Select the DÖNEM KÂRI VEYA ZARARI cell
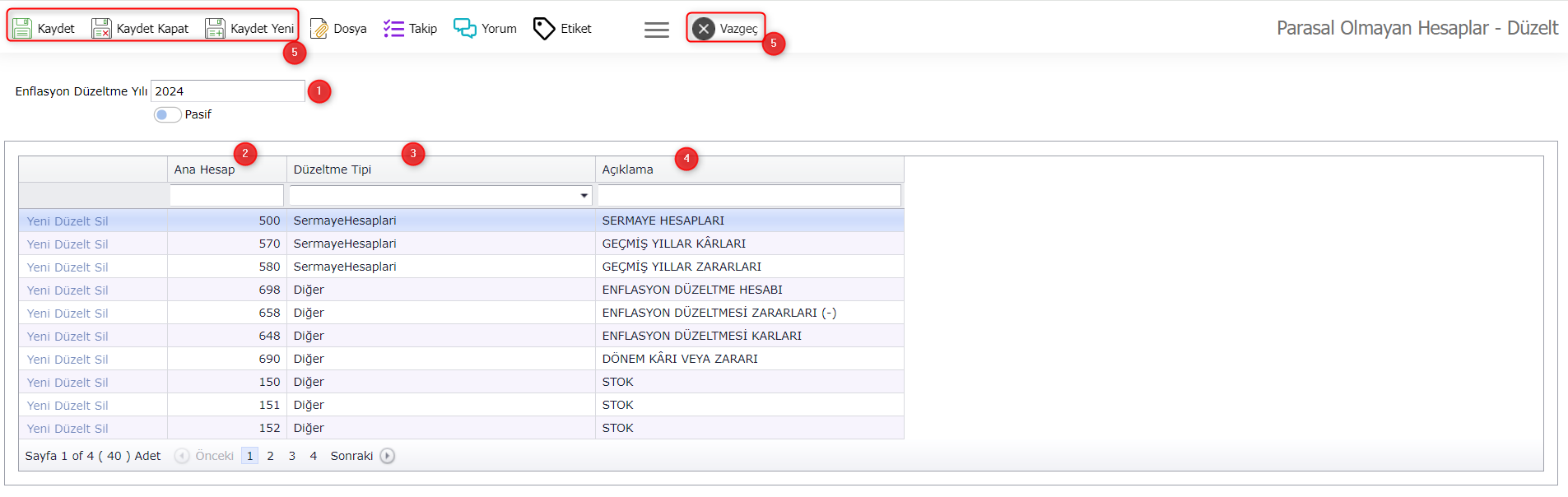Screen dimensions: 1568x497 coord(750,359)
